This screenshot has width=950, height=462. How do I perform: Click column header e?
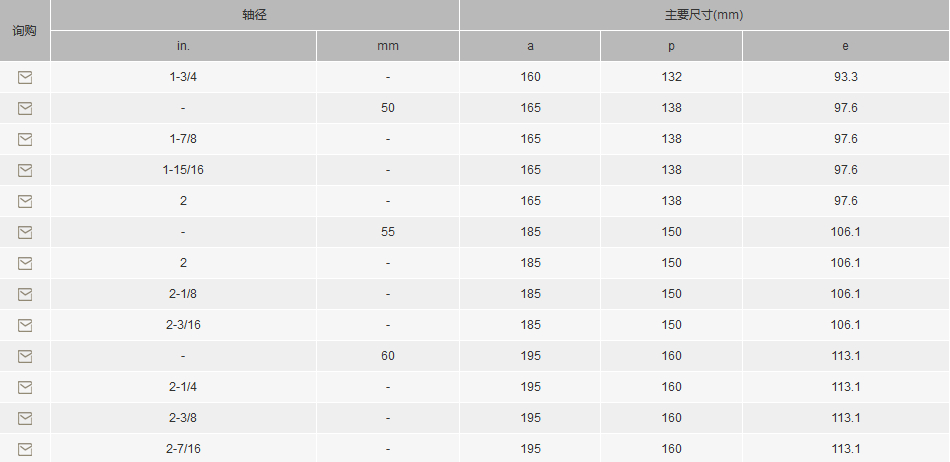click(x=845, y=46)
